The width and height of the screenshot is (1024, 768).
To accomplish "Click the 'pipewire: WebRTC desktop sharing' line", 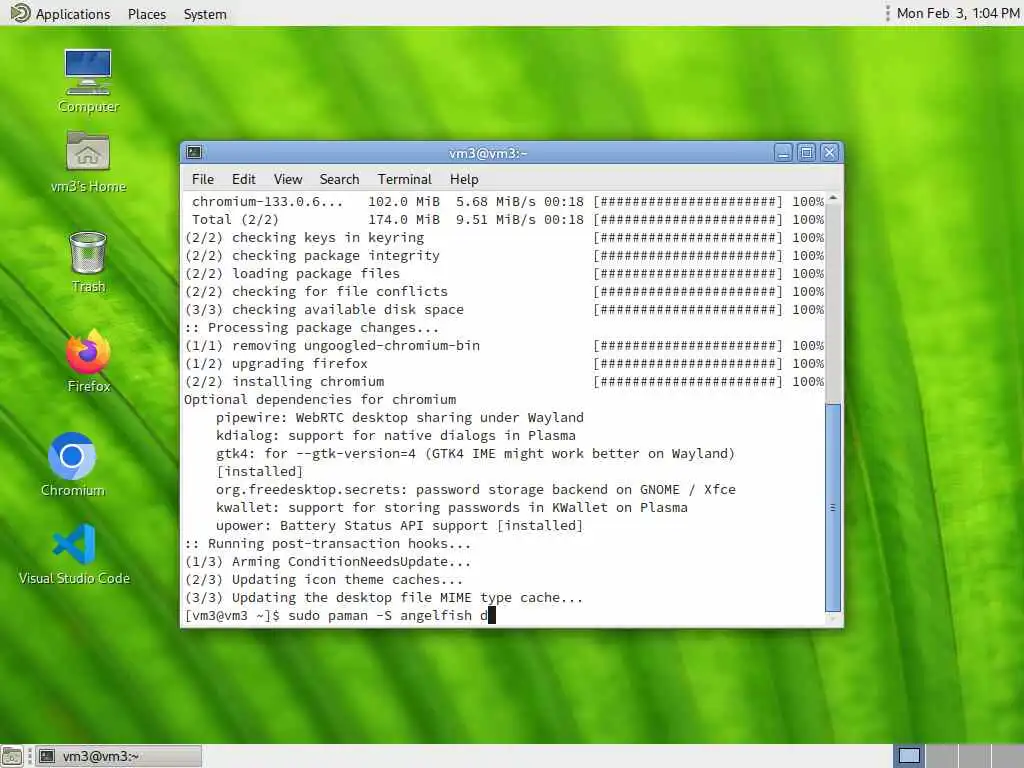I will [x=400, y=417].
